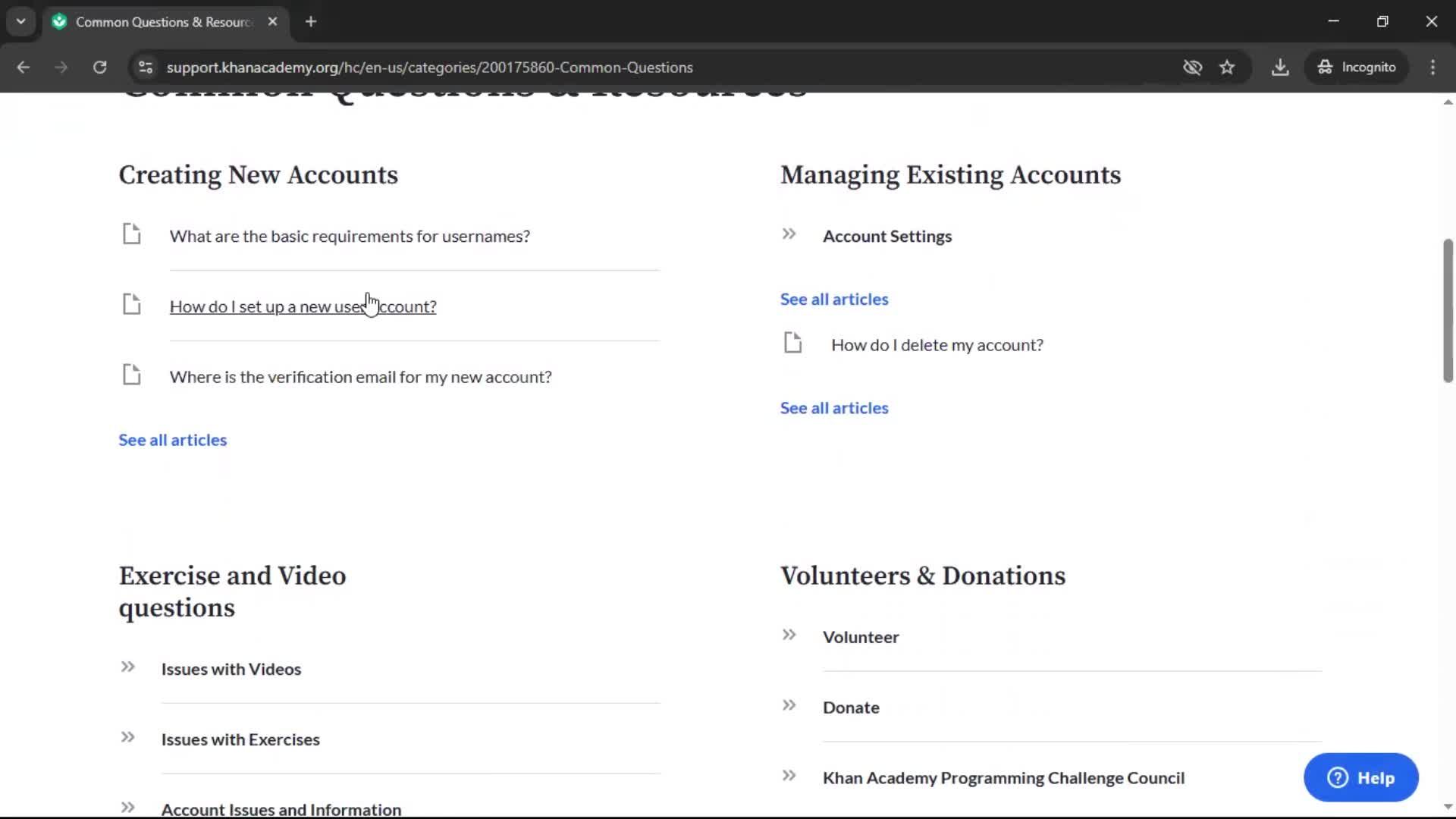Open 'How do I set up a new user account?'
Viewport: 1456px width, 819px height.
(x=303, y=306)
